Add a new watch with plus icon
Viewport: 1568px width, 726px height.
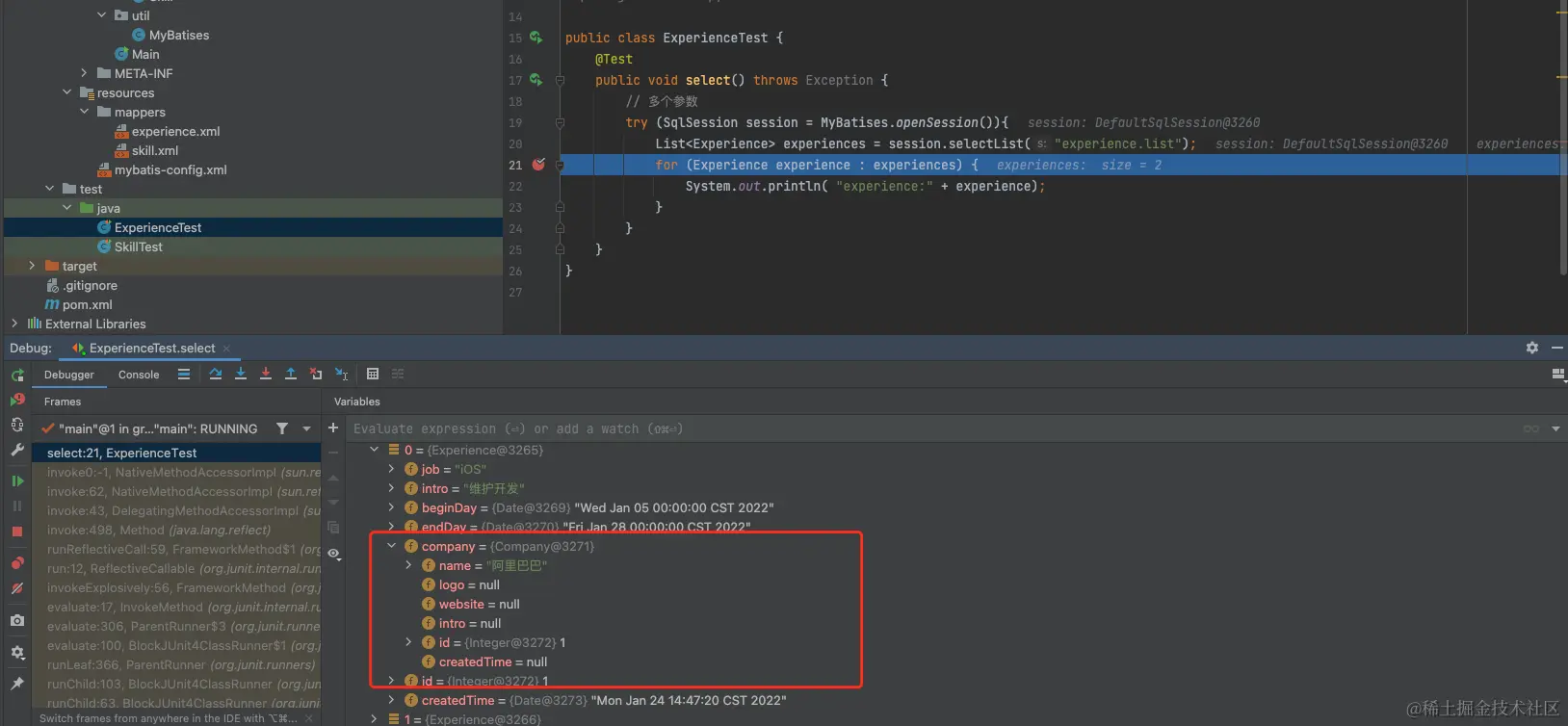(333, 428)
